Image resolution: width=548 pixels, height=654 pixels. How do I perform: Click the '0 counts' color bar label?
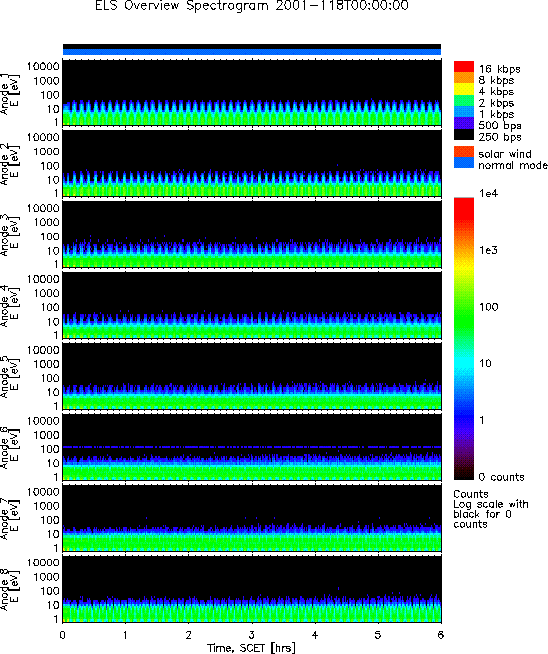501,477
